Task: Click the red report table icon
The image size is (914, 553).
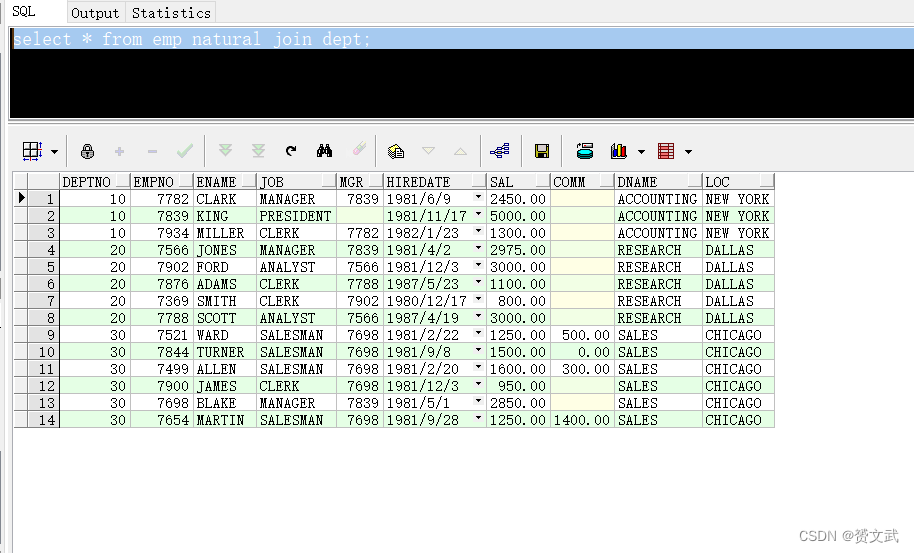Action: tap(666, 151)
